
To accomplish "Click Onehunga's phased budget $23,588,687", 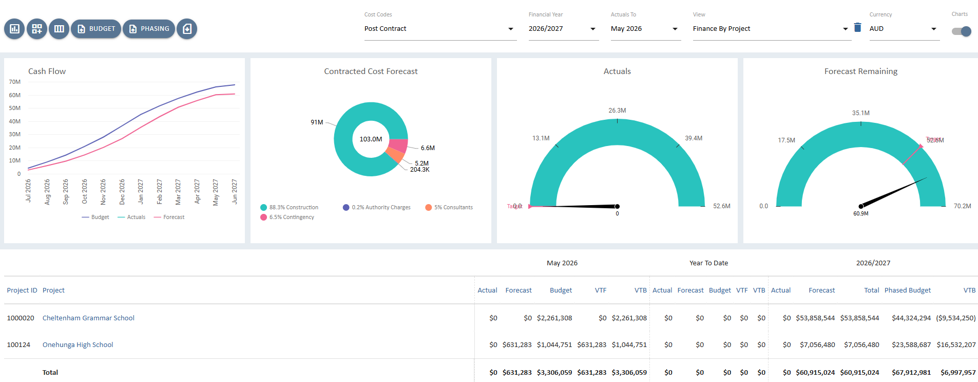I will [x=911, y=345].
